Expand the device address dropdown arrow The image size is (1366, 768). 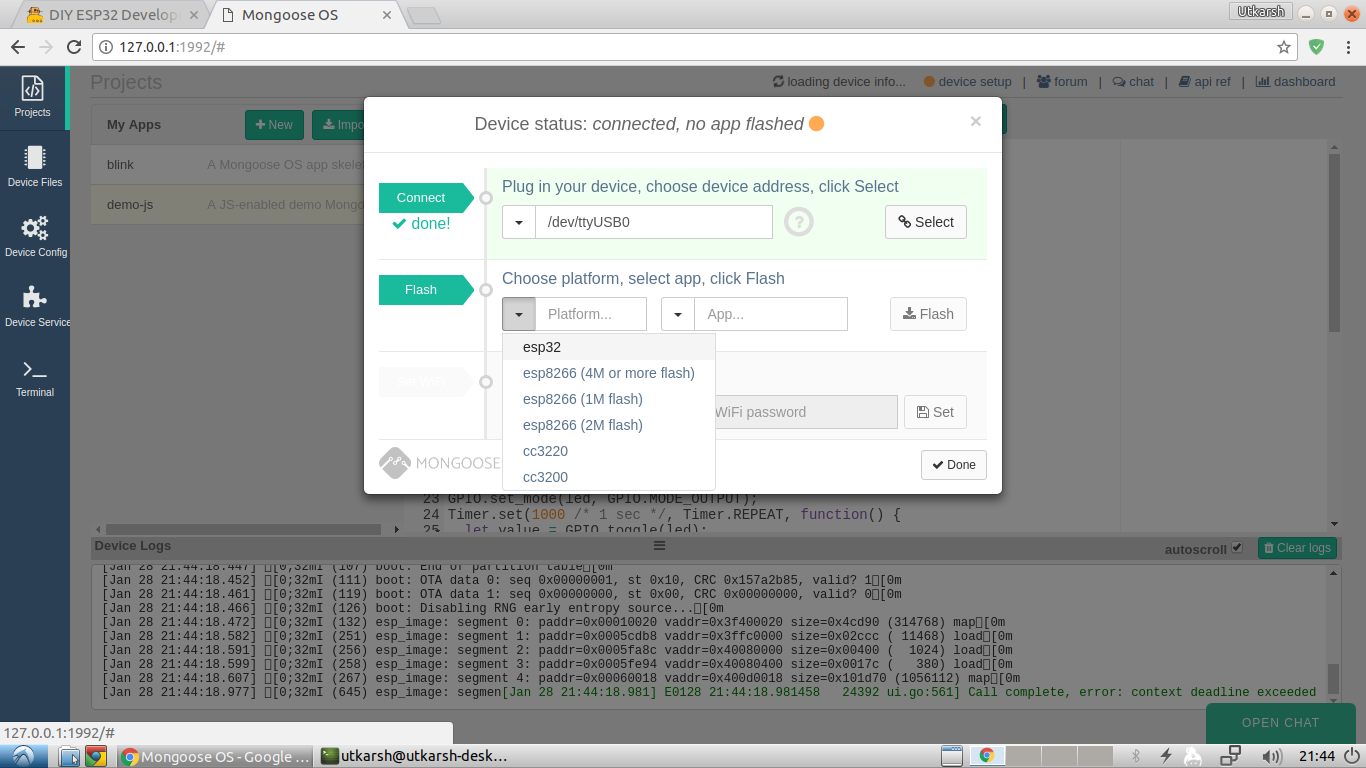tap(519, 222)
